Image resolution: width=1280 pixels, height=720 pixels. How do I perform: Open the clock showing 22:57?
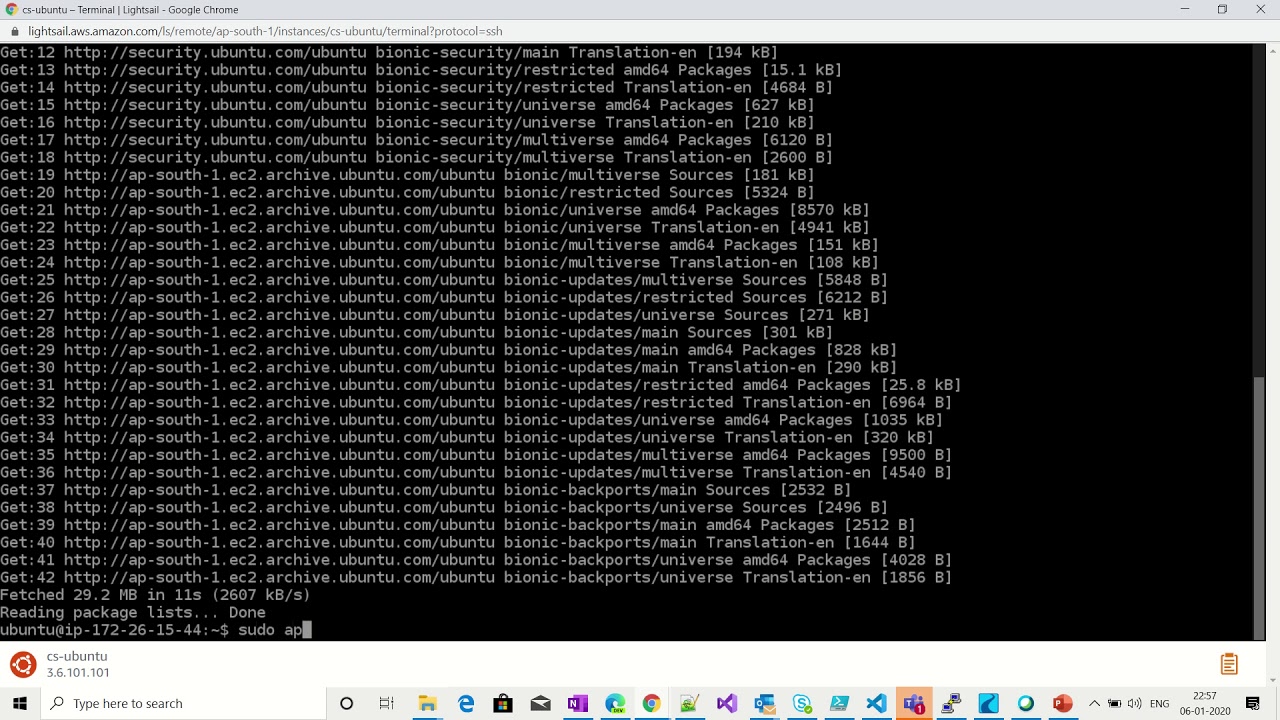[1205, 703]
